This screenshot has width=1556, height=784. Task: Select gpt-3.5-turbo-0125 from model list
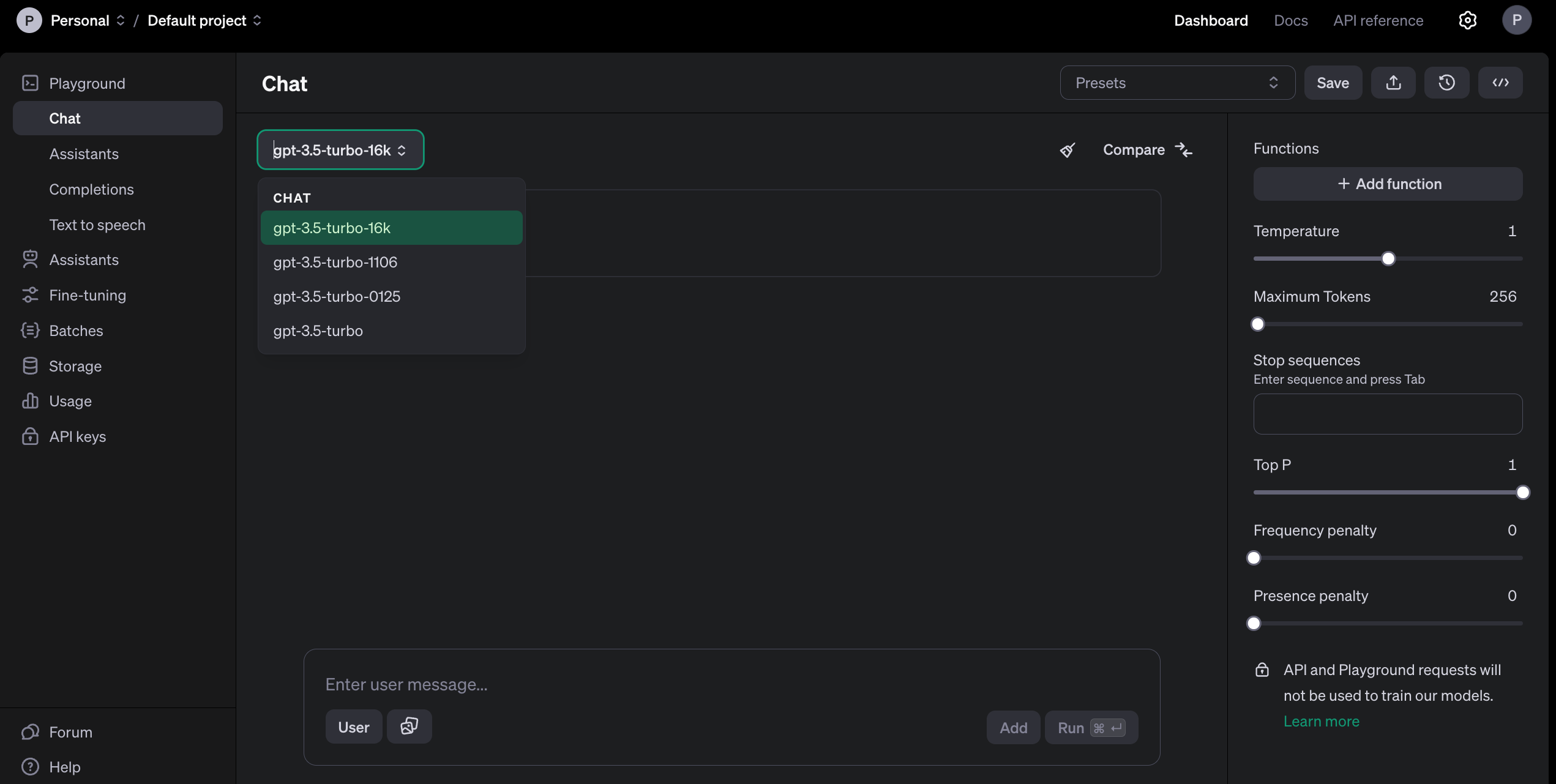337,296
